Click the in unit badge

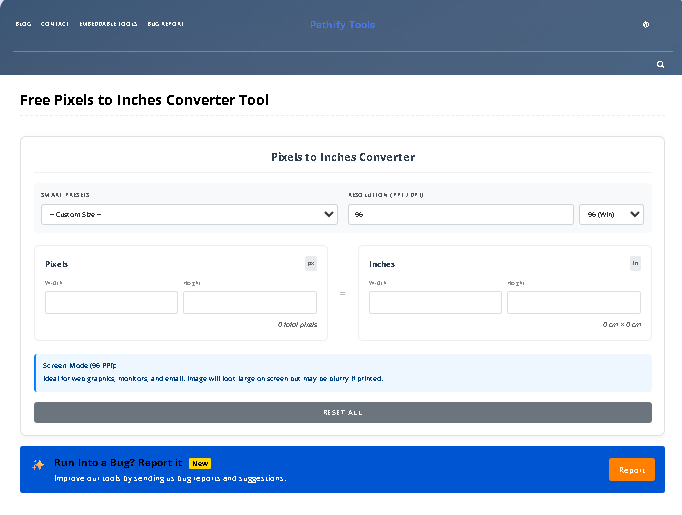click(x=635, y=264)
